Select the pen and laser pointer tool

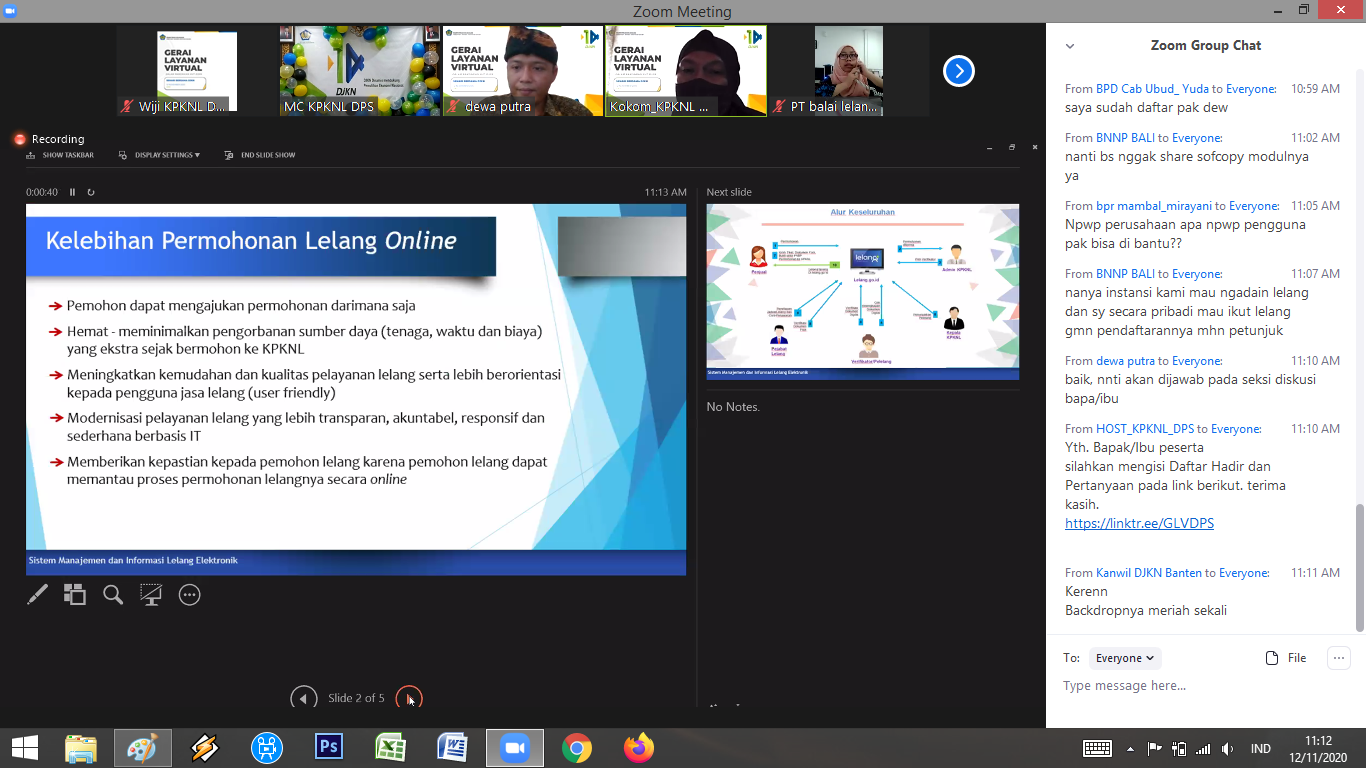click(37, 595)
